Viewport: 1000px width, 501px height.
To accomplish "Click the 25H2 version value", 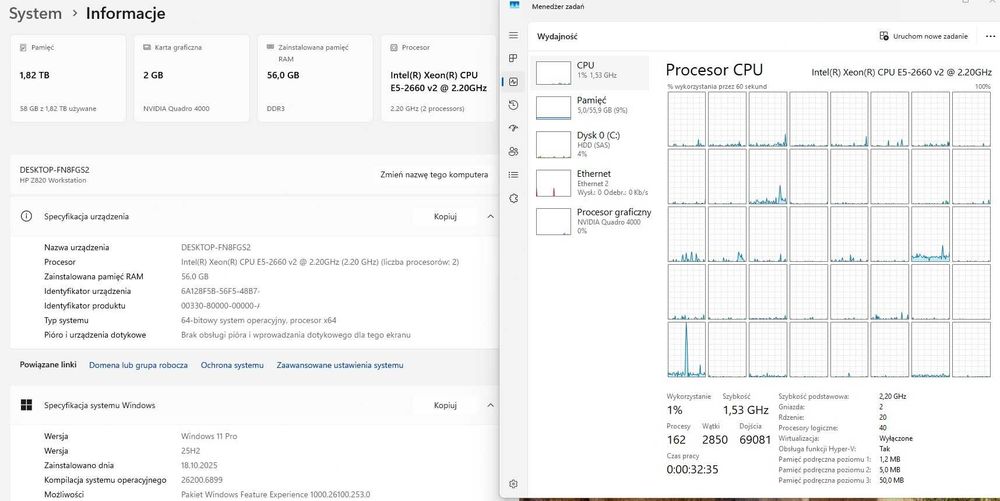I will coord(191,451).
